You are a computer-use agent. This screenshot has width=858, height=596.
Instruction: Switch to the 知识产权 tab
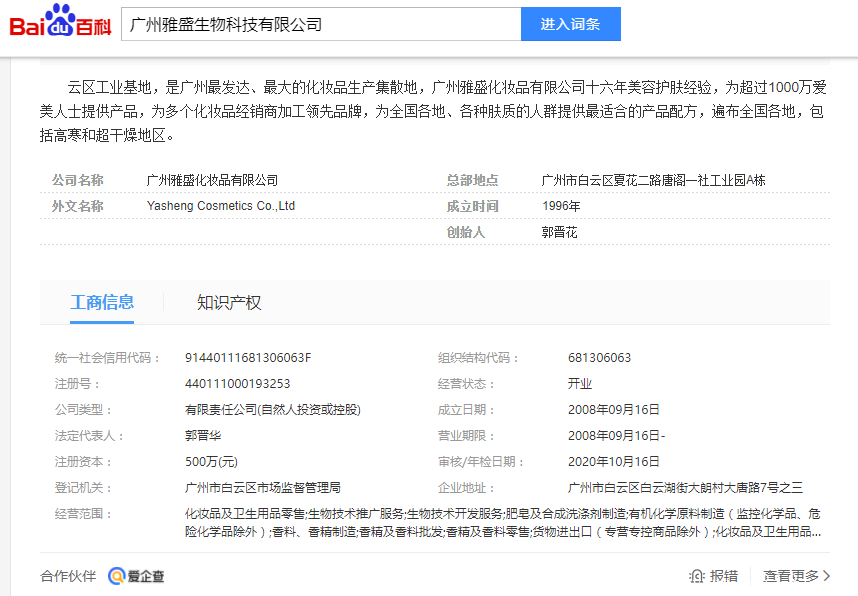point(229,303)
